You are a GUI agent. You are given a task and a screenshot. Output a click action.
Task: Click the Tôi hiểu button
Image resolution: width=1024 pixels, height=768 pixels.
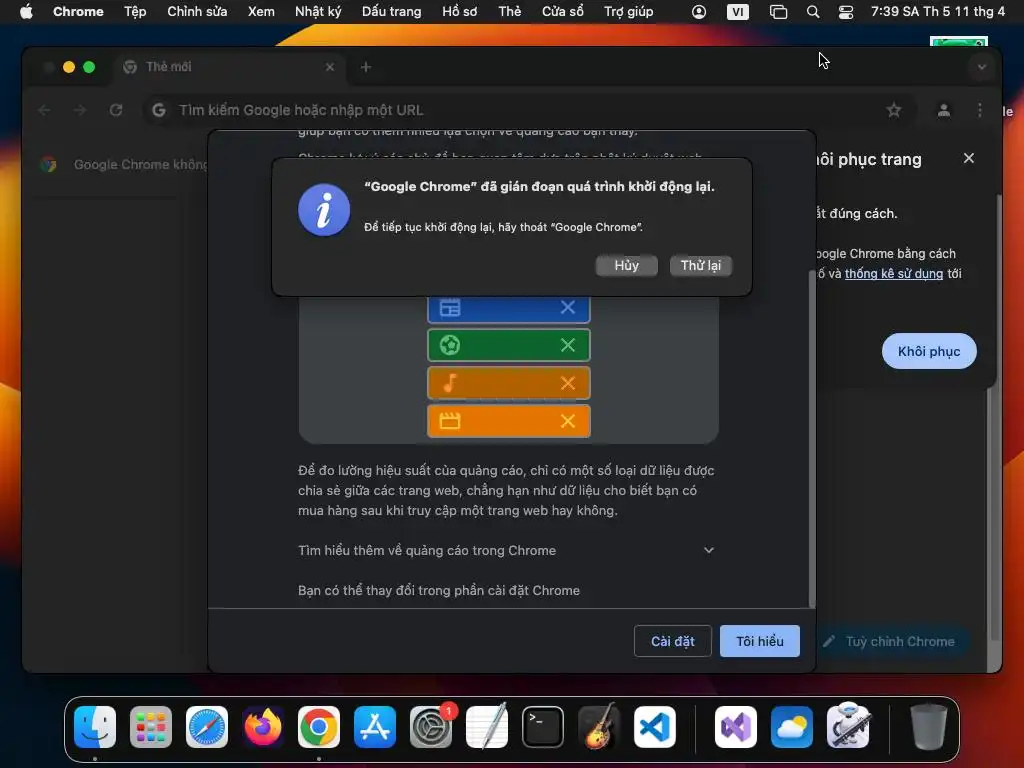pos(760,641)
